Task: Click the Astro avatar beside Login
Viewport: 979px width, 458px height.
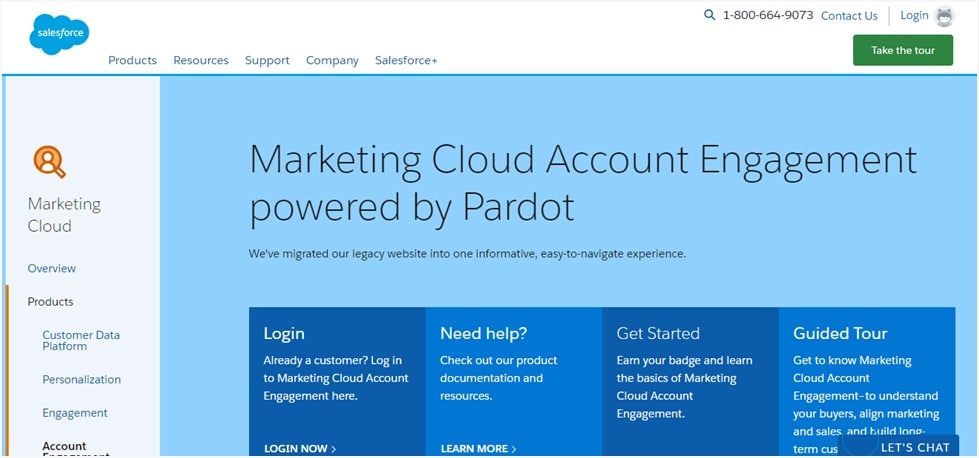Action: pyautogui.click(x=945, y=16)
